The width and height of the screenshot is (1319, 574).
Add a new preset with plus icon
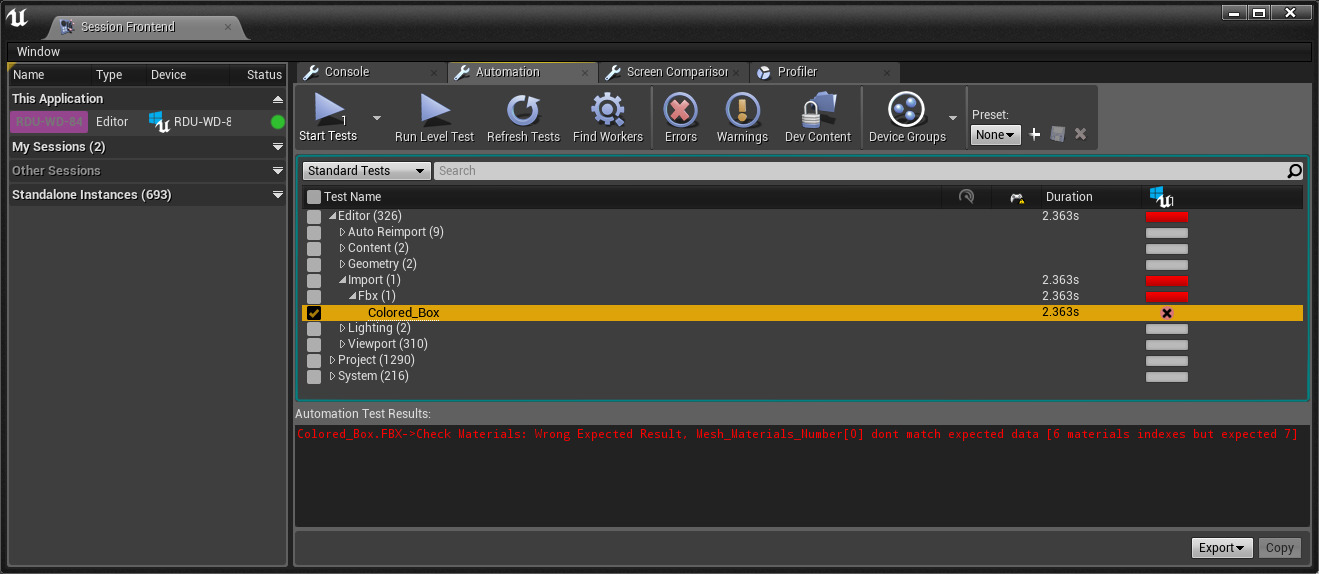click(x=1035, y=134)
